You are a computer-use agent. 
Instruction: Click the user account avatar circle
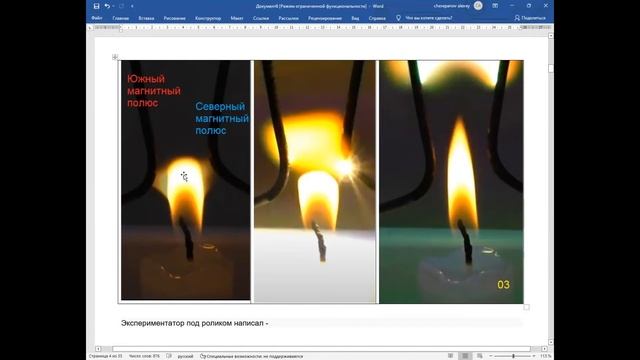[x=478, y=6]
